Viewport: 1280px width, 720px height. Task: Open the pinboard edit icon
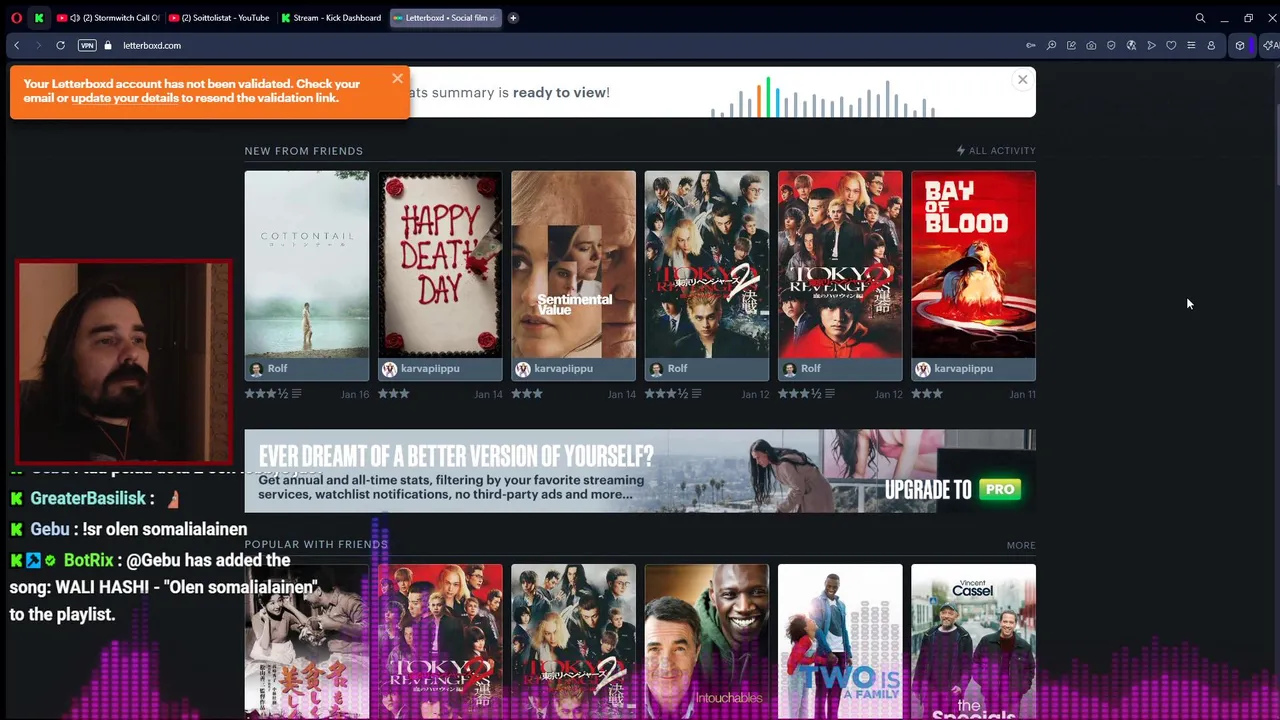(1071, 45)
